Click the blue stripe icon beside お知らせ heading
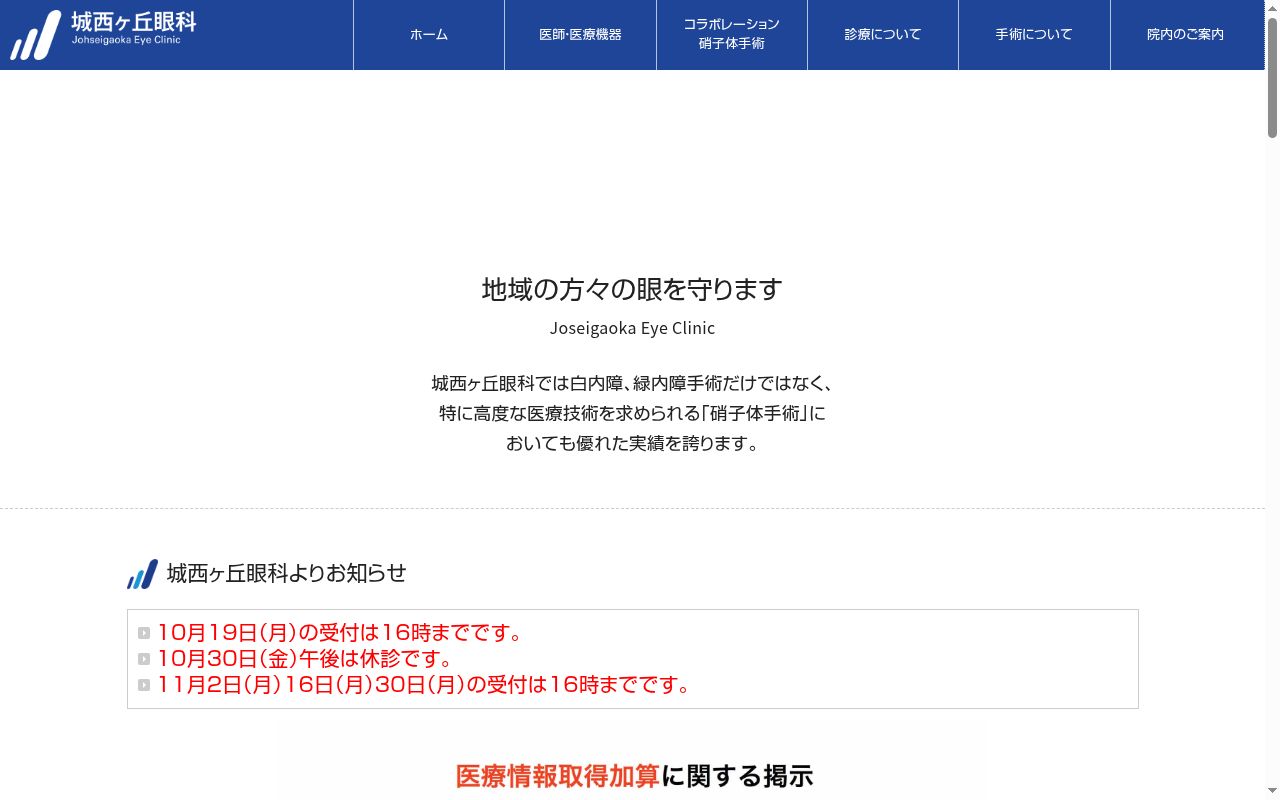The height and width of the screenshot is (800, 1280). click(142, 574)
